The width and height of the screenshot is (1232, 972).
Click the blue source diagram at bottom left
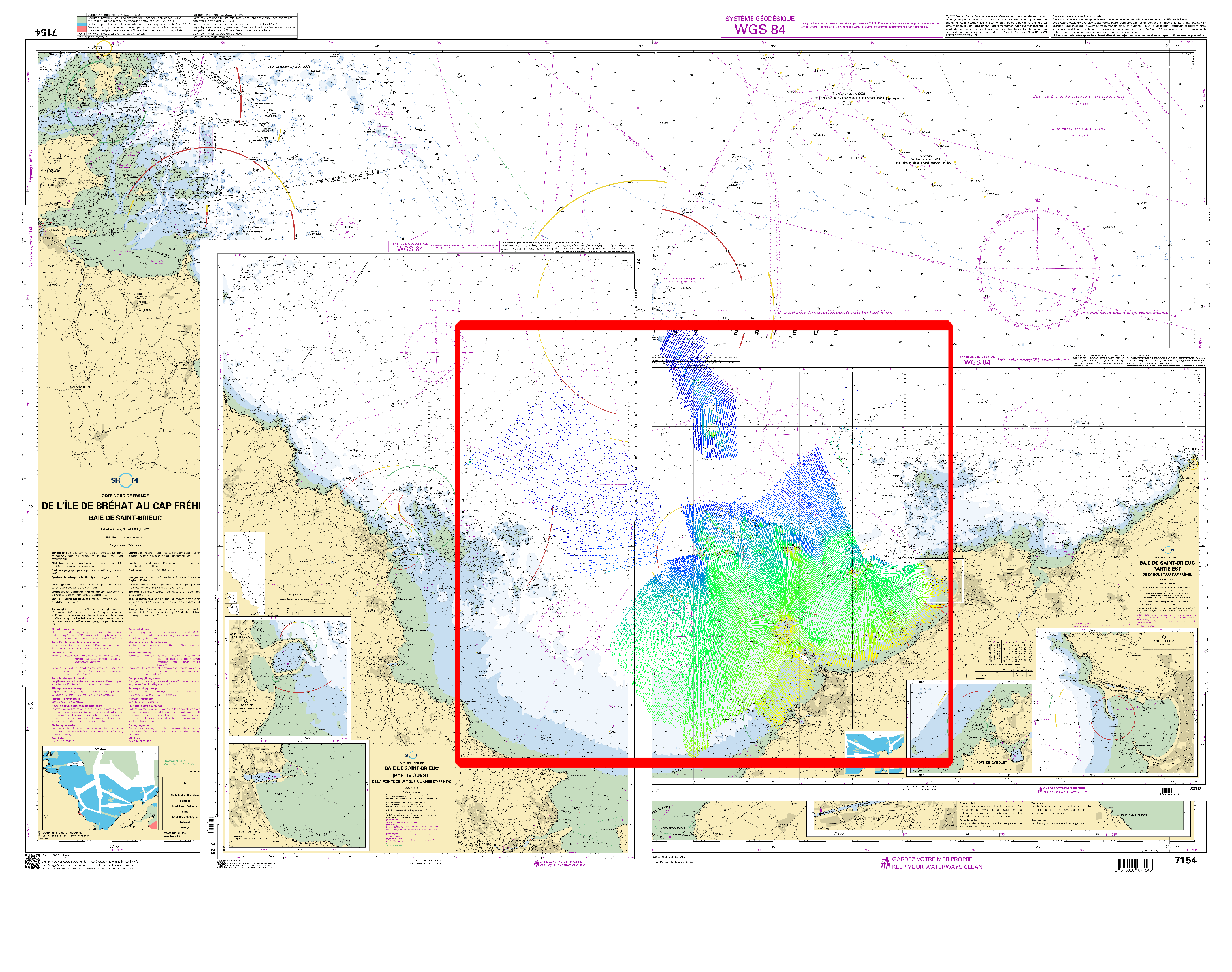pyautogui.click(x=100, y=789)
